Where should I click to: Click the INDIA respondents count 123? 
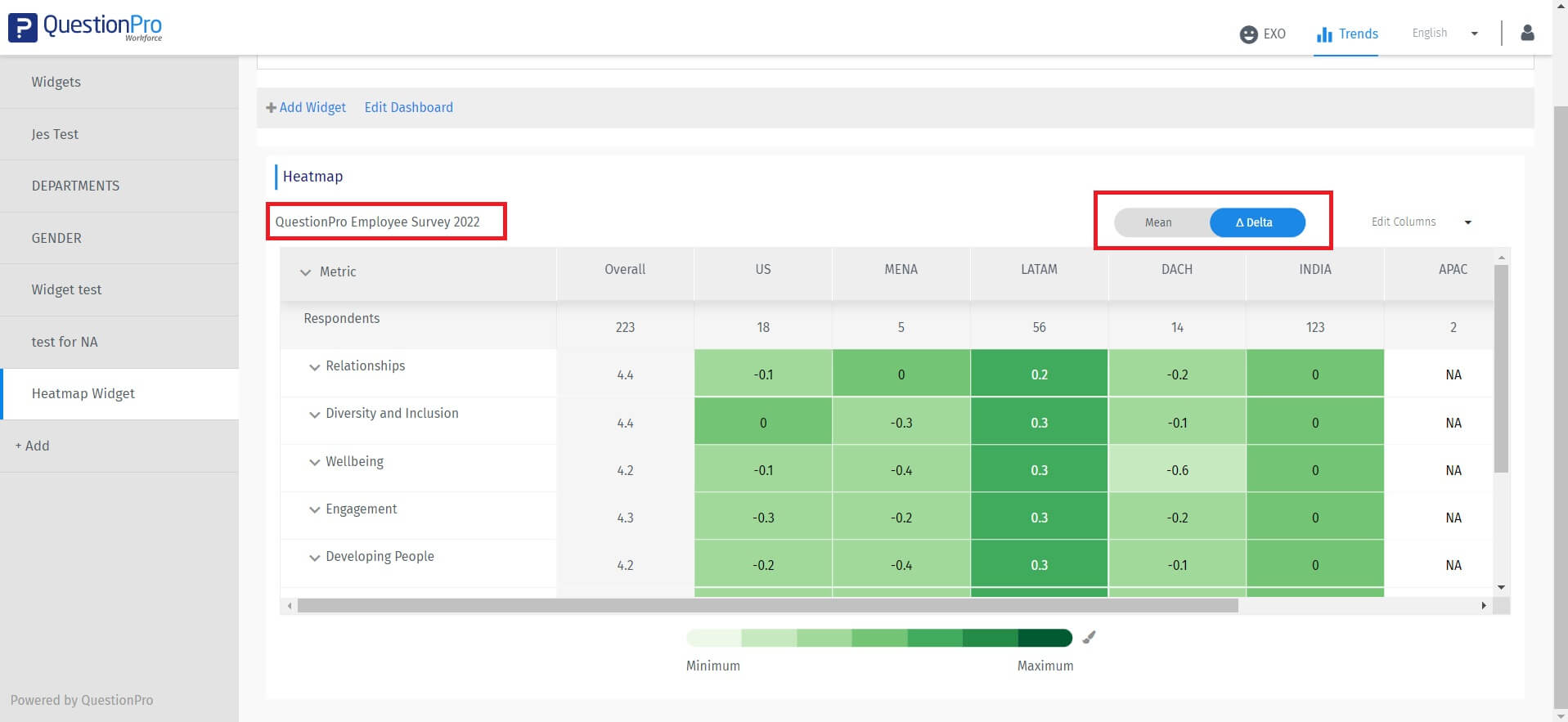(x=1315, y=328)
